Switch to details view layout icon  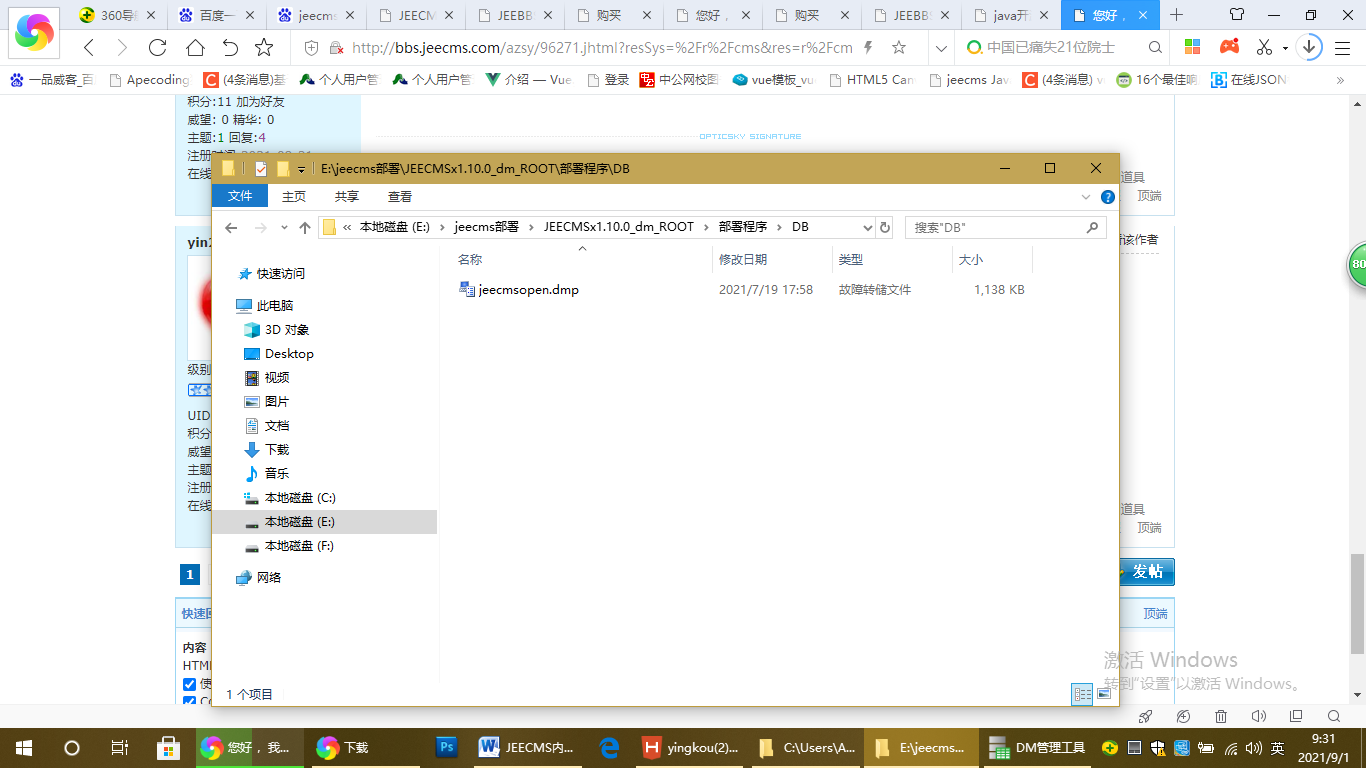1081,694
